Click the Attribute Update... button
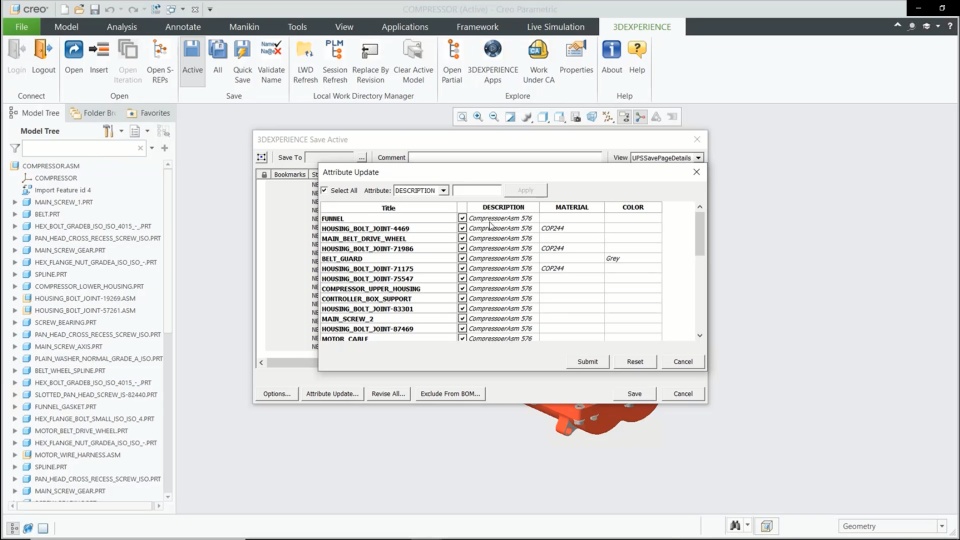 pyautogui.click(x=332, y=394)
